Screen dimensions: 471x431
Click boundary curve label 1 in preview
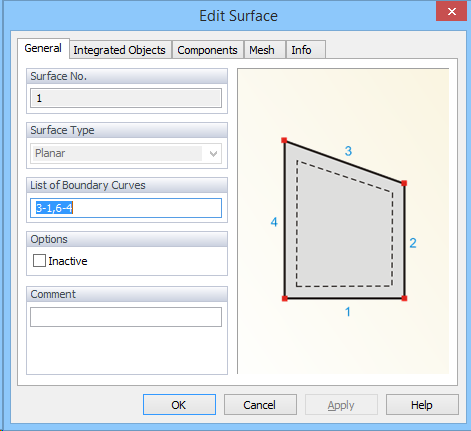[x=348, y=312]
